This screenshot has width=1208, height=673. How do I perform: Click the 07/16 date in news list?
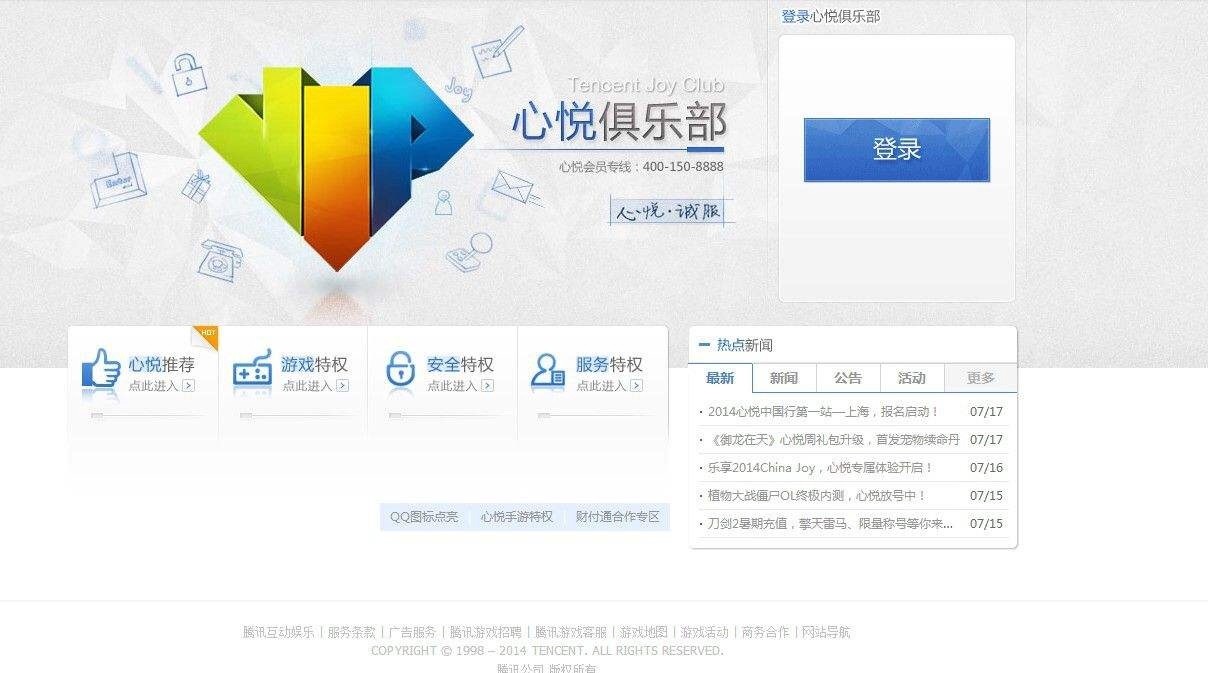(x=986, y=467)
